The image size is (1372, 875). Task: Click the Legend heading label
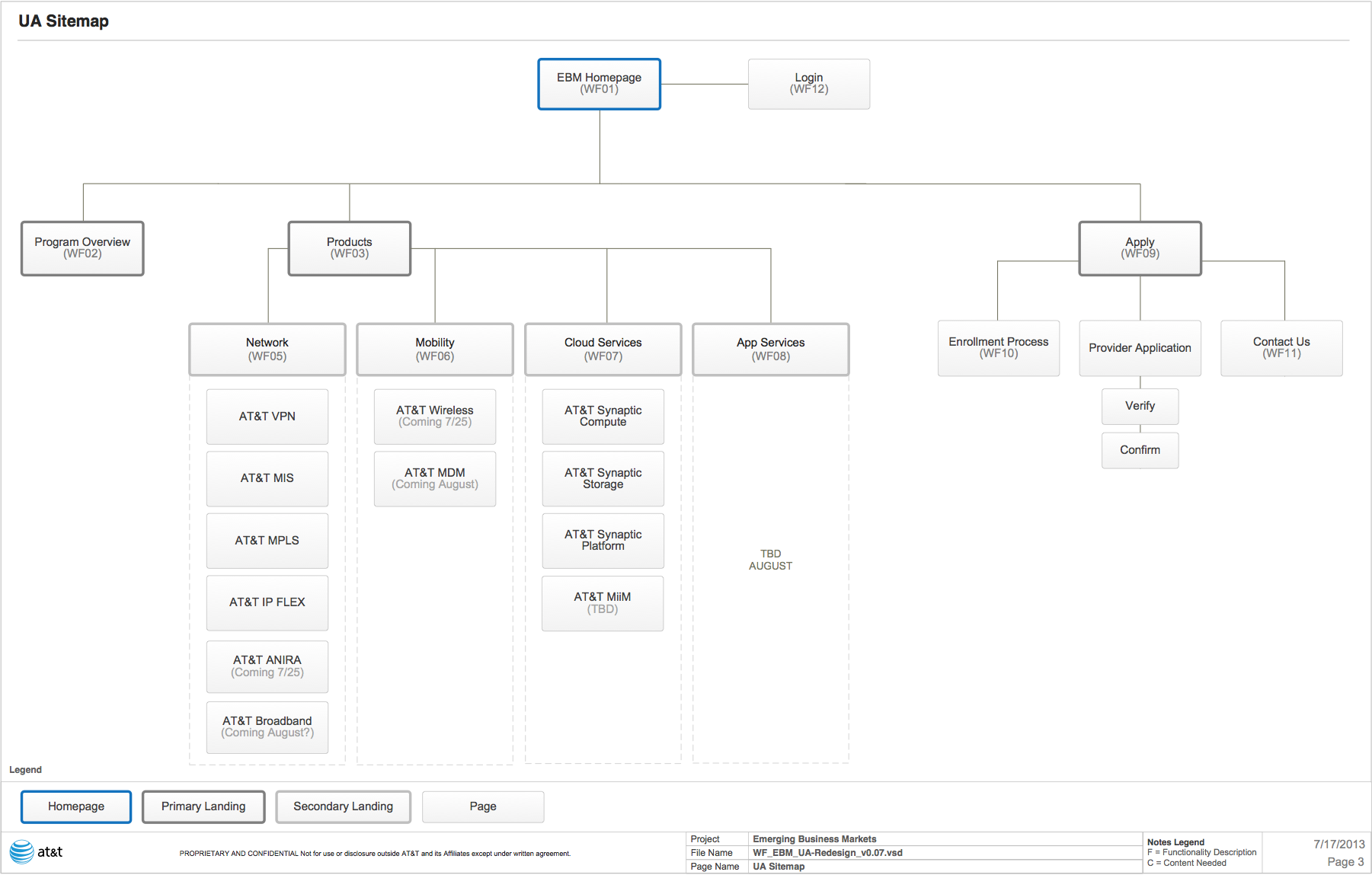point(25,770)
